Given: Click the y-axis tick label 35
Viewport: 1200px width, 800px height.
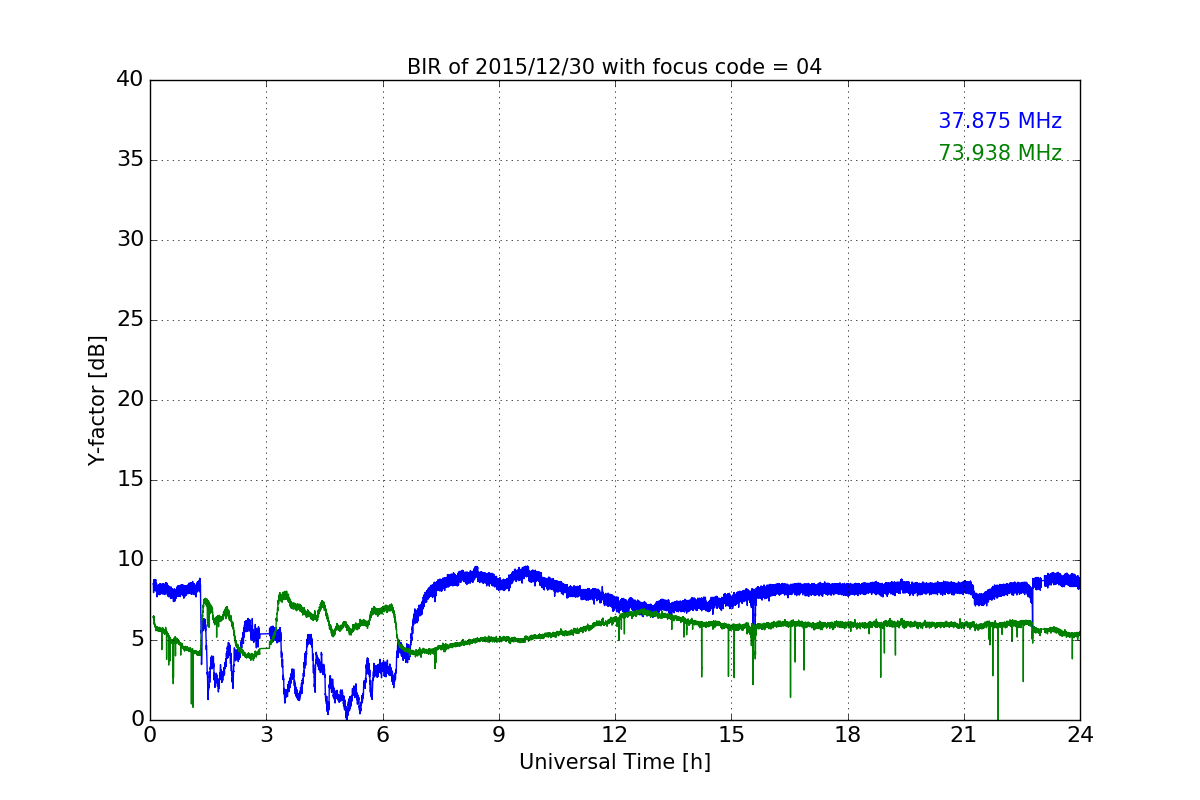Looking at the screenshot, I should (x=130, y=160).
